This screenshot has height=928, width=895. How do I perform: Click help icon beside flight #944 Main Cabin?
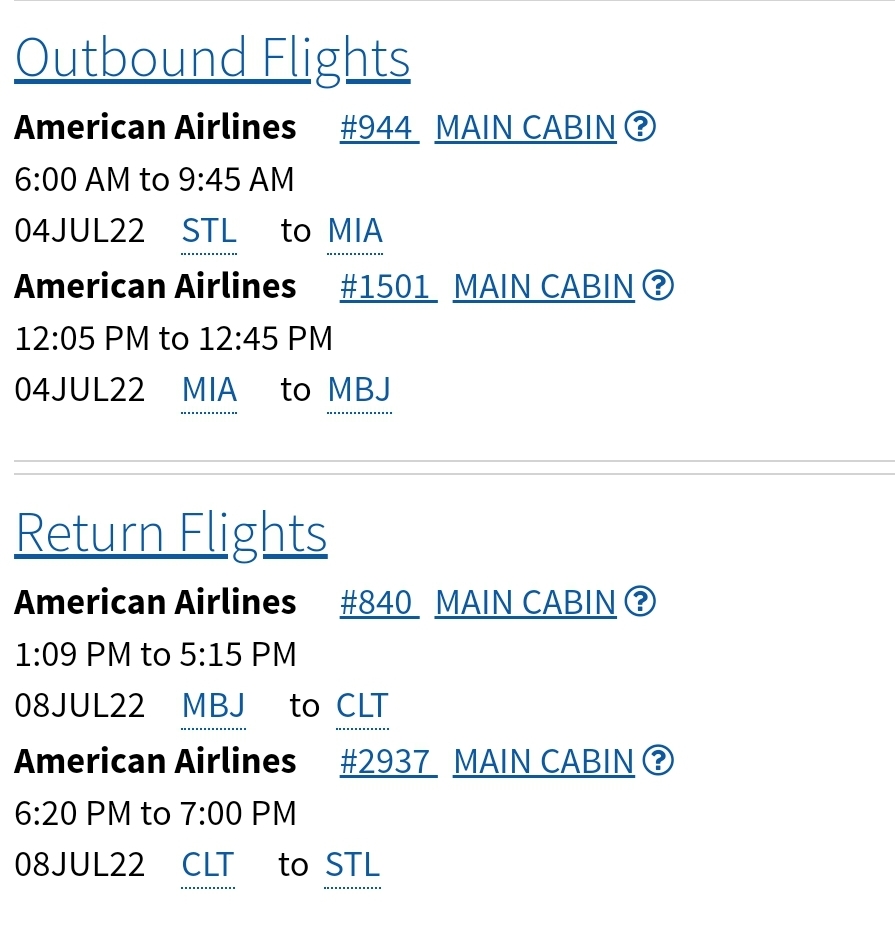640,127
